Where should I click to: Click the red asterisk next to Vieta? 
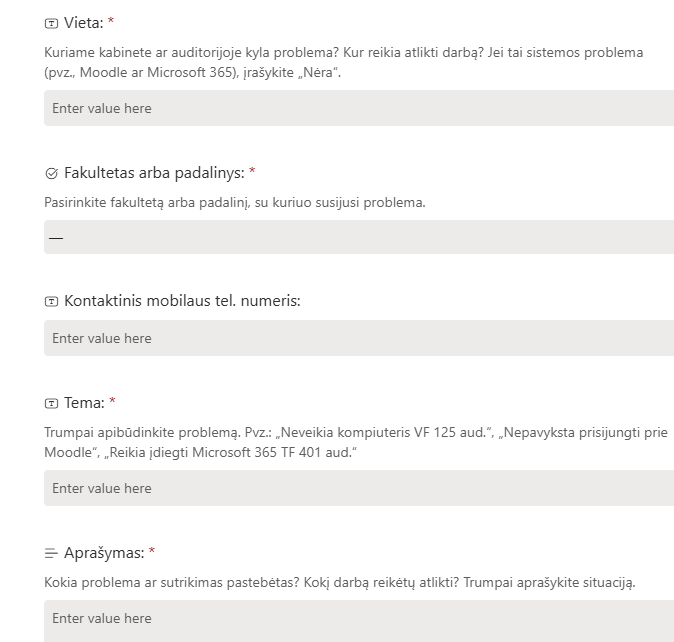pos(111,21)
